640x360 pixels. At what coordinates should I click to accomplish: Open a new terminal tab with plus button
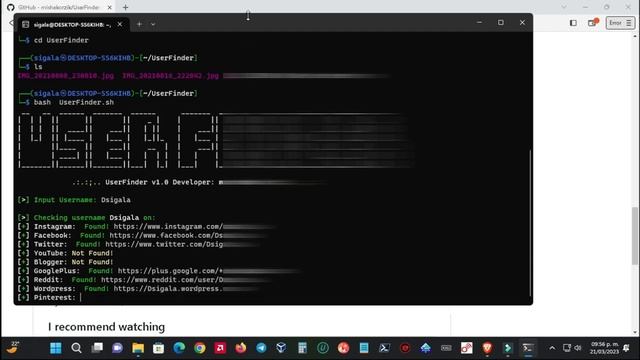point(139,24)
